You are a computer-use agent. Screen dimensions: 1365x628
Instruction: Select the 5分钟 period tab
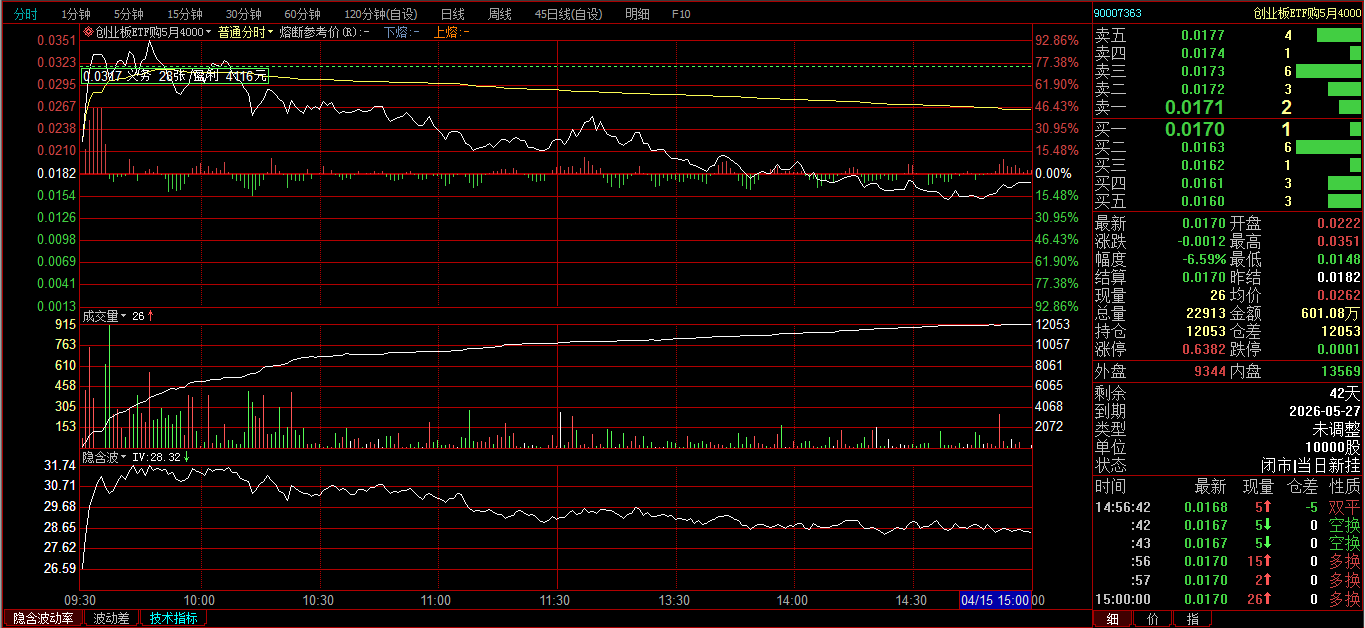128,14
